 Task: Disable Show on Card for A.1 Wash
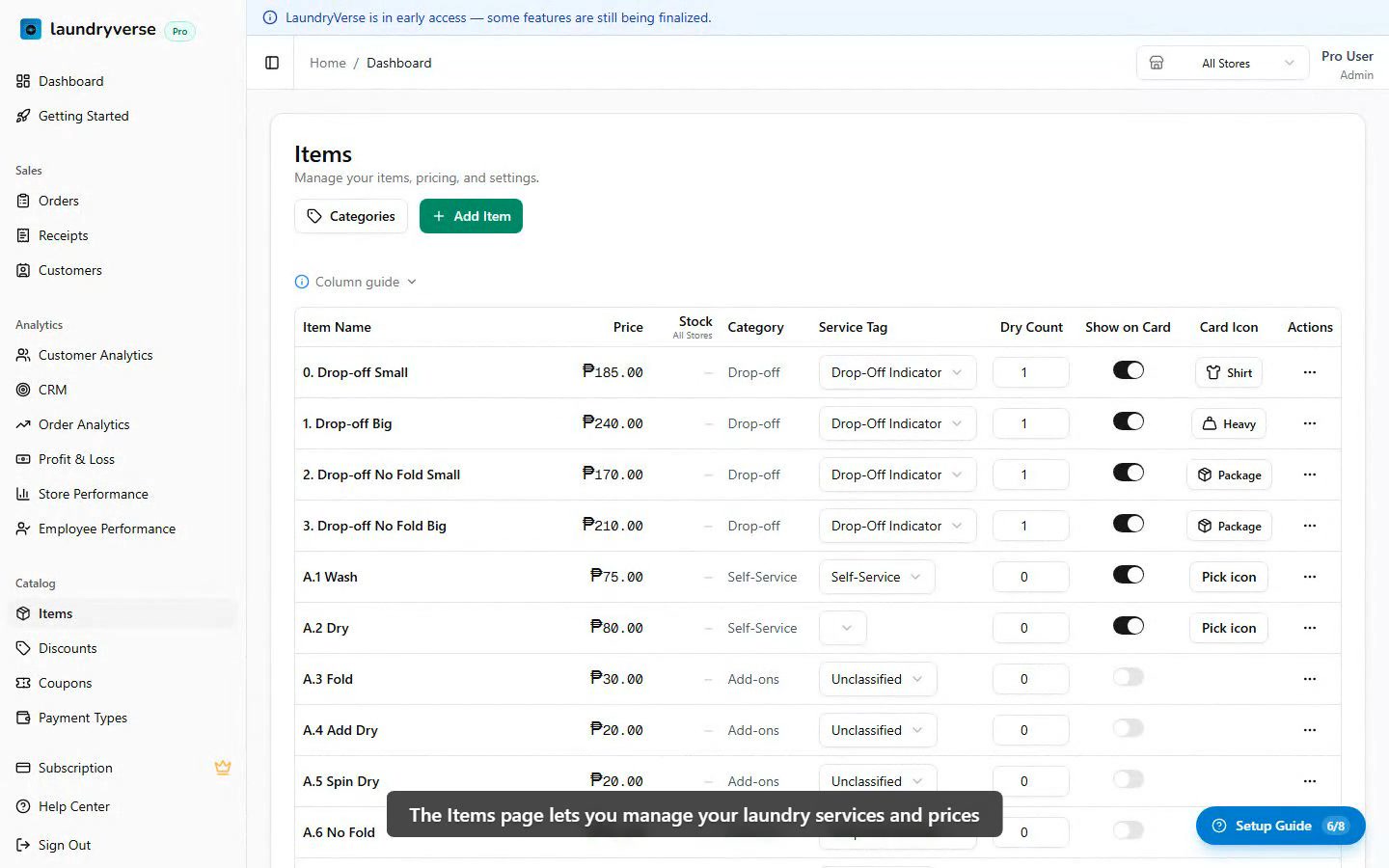pyautogui.click(x=1128, y=574)
